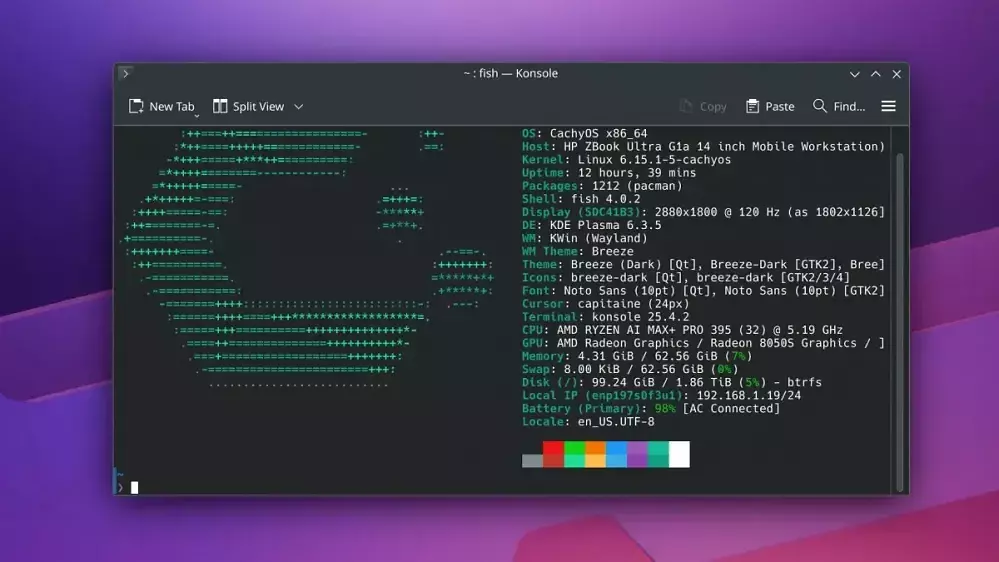Image resolution: width=999 pixels, height=562 pixels.
Task: Minimize the Konsole window
Action: point(854,74)
